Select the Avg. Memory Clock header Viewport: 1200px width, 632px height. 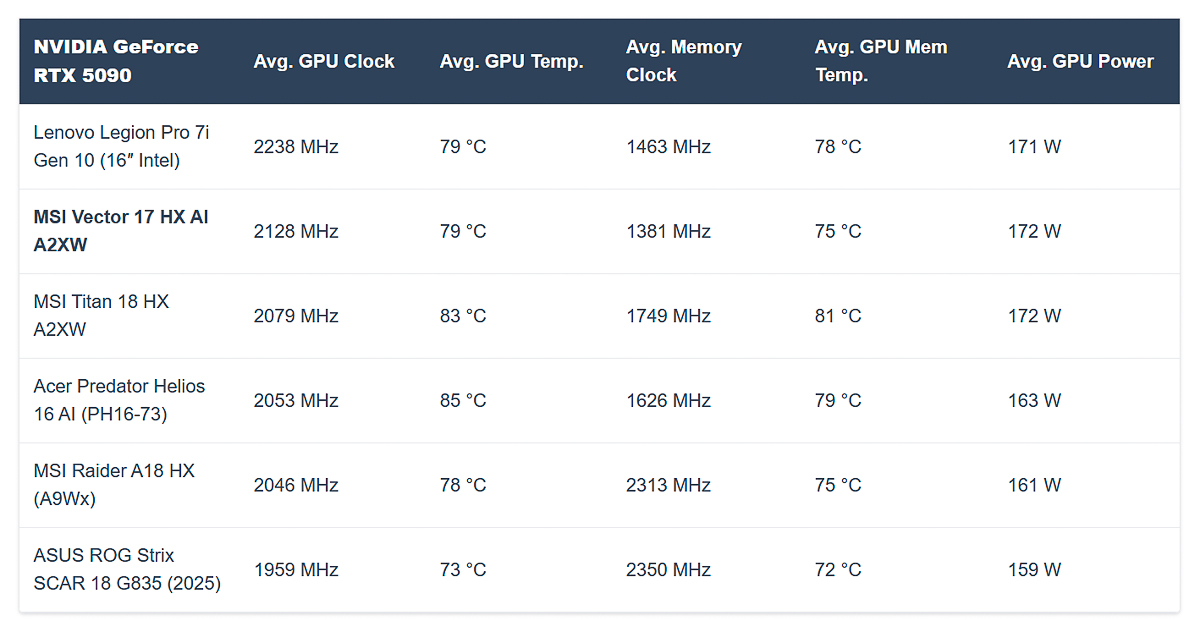[684, 61]
